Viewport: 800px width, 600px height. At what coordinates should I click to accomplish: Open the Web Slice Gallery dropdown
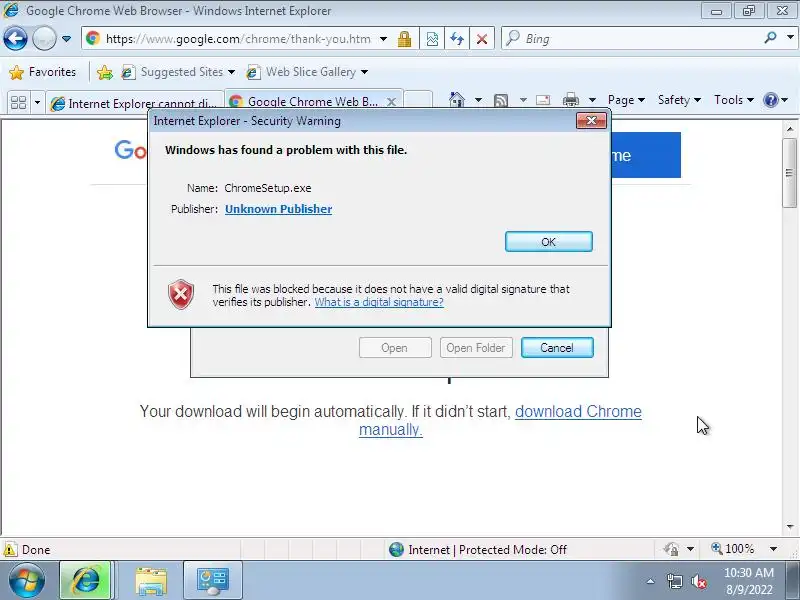point(307,72)
